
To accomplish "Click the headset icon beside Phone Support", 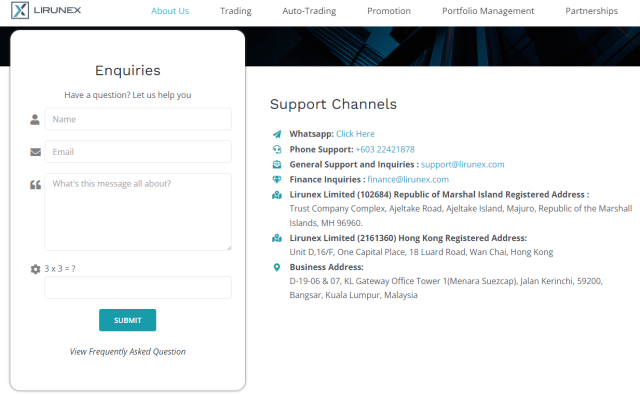I will click(277, 149).
